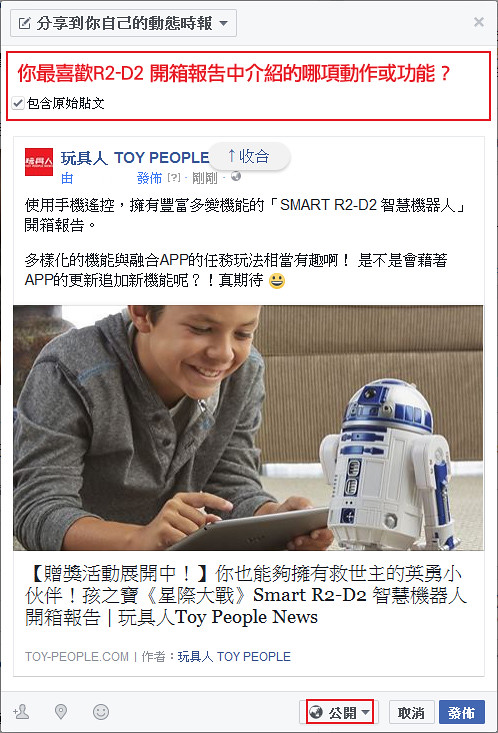Open the 玩具人 TOY PEOPLE page name link
This screenshot has width=498, height=733.
click(135, 158)
